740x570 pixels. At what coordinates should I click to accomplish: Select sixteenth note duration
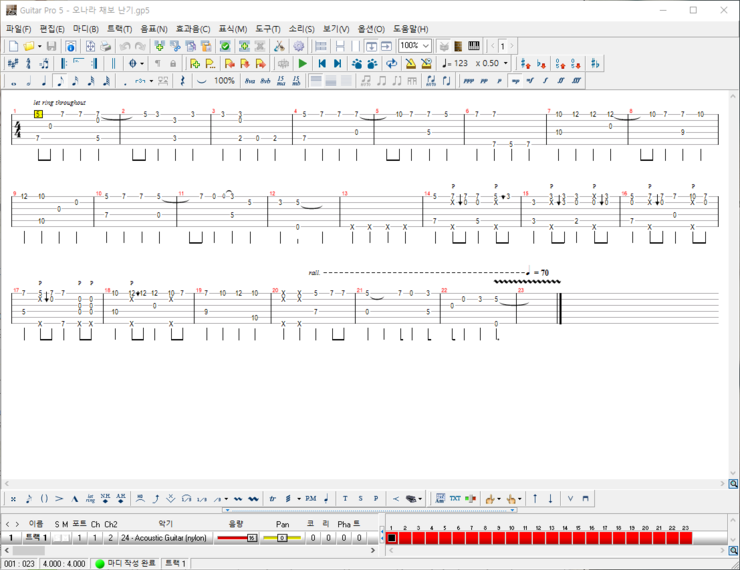click(x=75, y=81)
